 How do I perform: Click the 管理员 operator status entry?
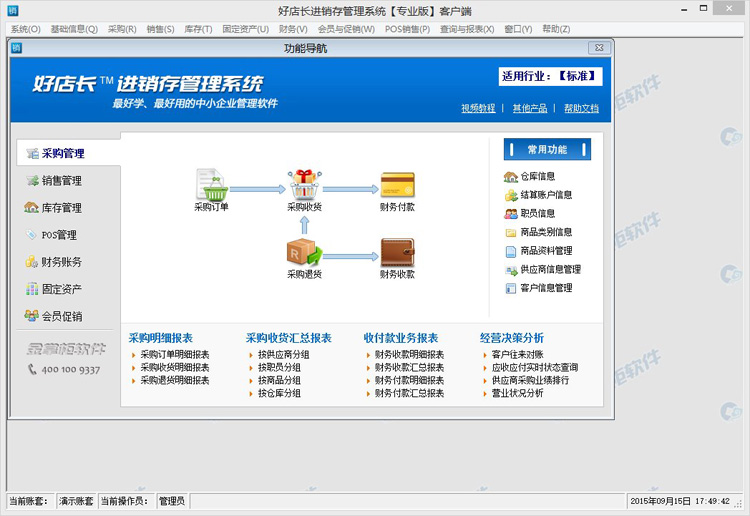[x=172, y=501]
